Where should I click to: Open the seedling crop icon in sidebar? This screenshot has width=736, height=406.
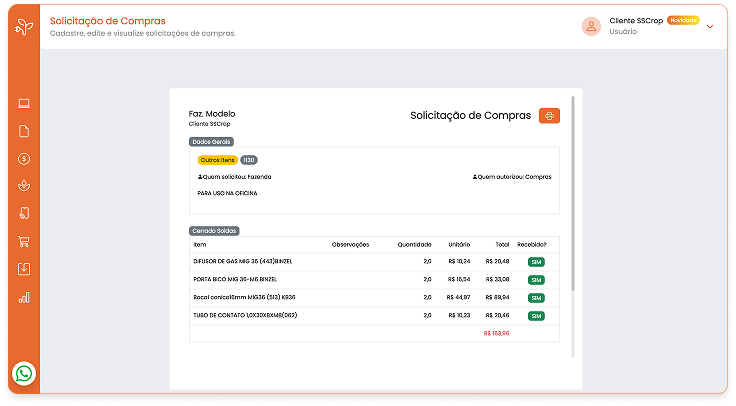click(24, 186)
